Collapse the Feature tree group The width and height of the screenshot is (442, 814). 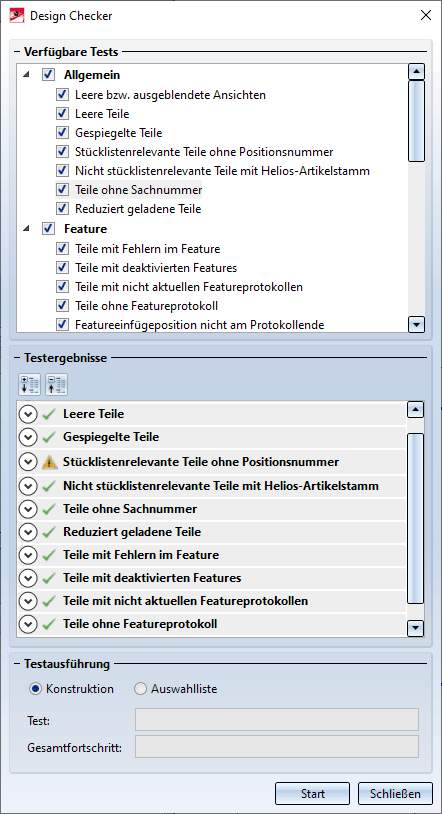(26, 229)
